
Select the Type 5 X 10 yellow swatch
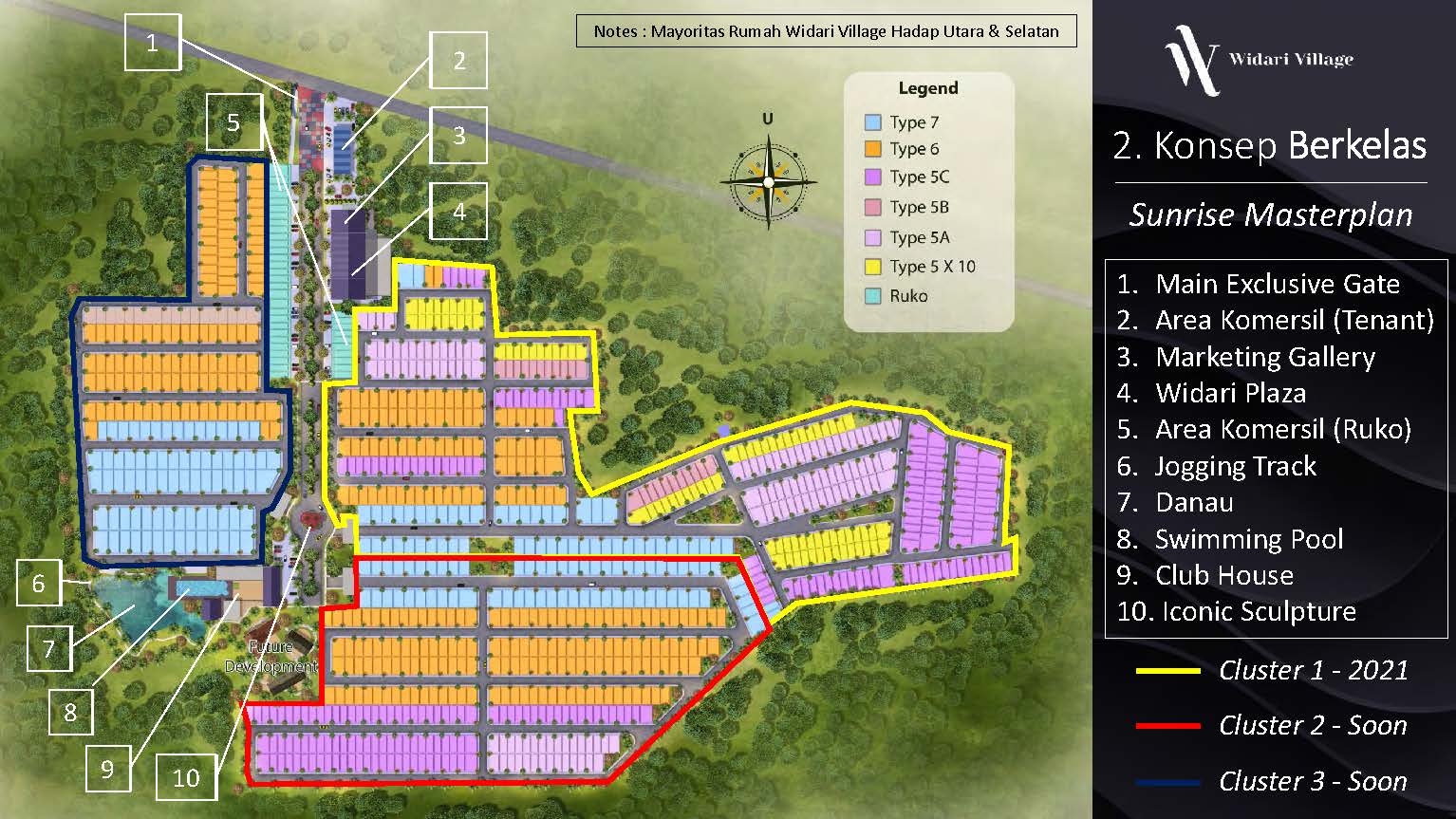tap(872, 267)
